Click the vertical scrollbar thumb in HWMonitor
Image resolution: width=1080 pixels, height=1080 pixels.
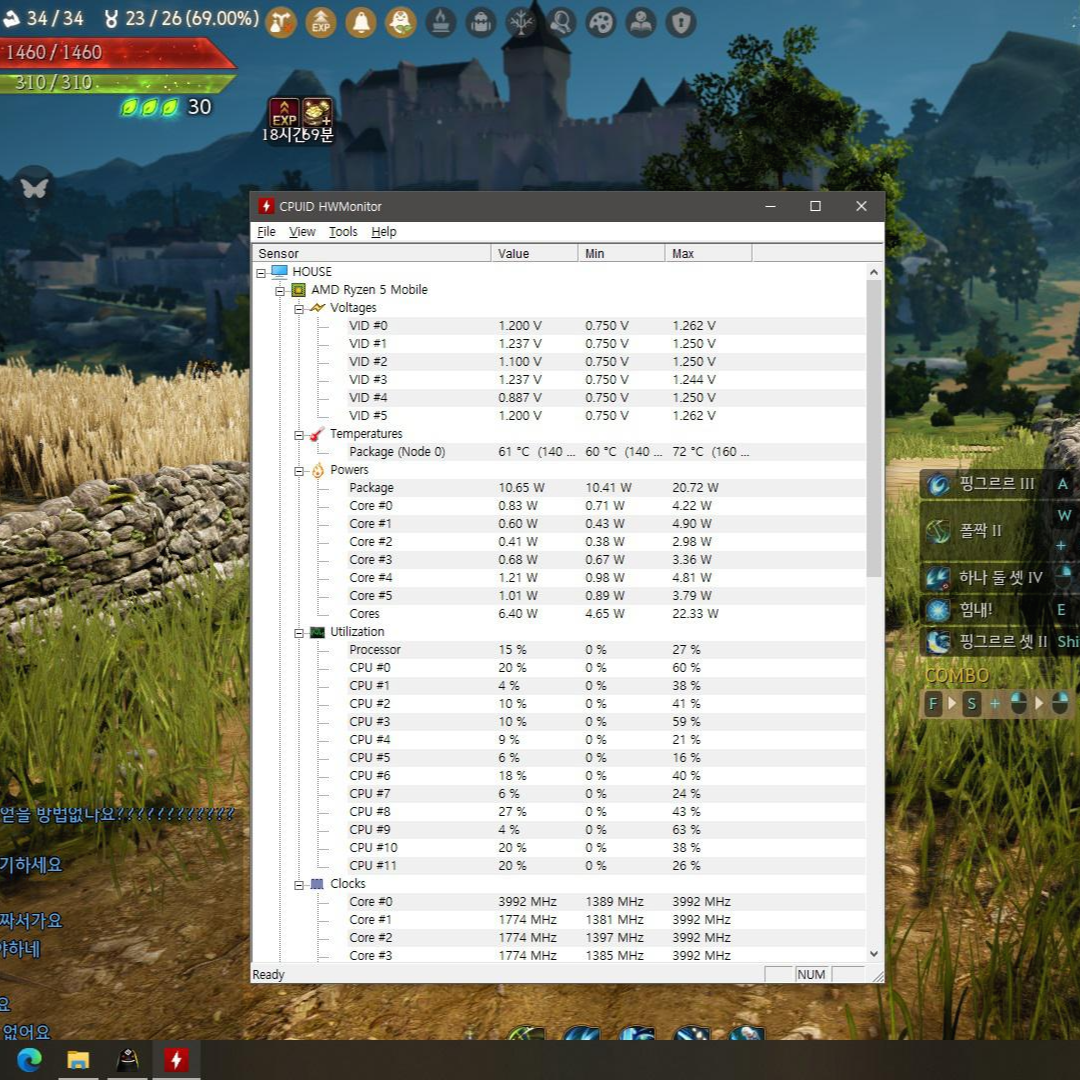873,428
